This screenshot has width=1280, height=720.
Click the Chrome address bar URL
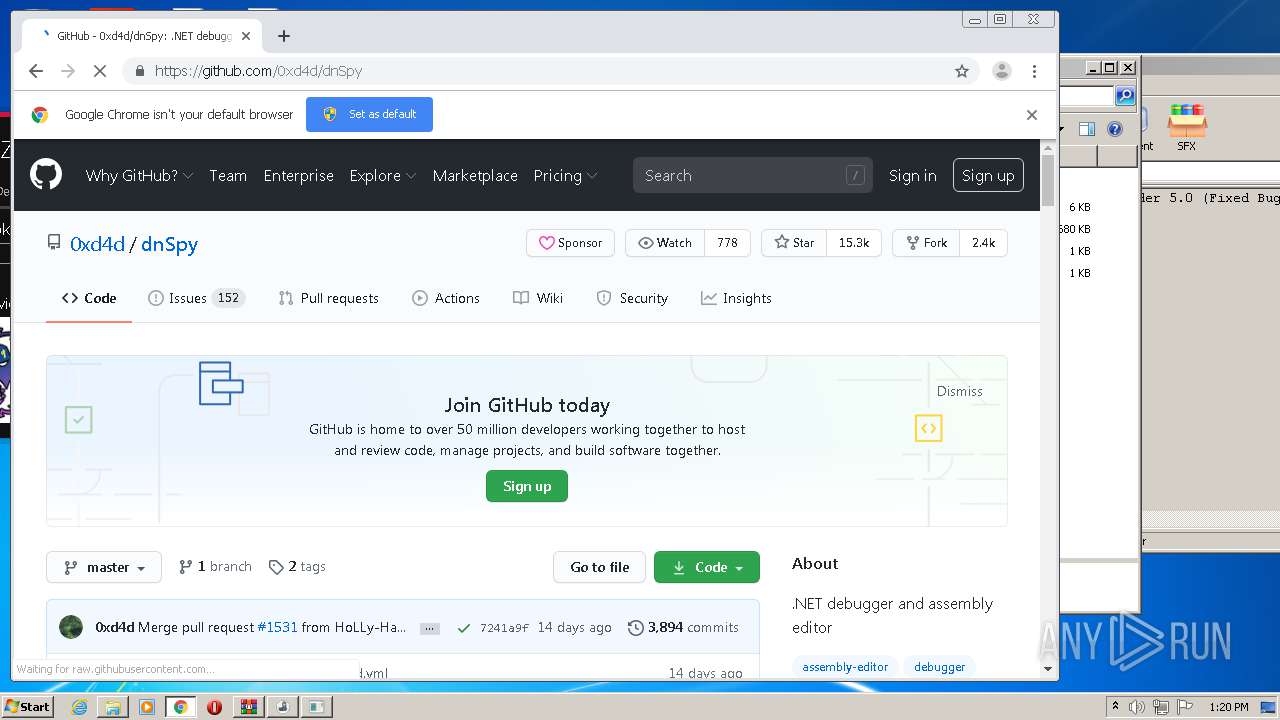pos(258,71)
